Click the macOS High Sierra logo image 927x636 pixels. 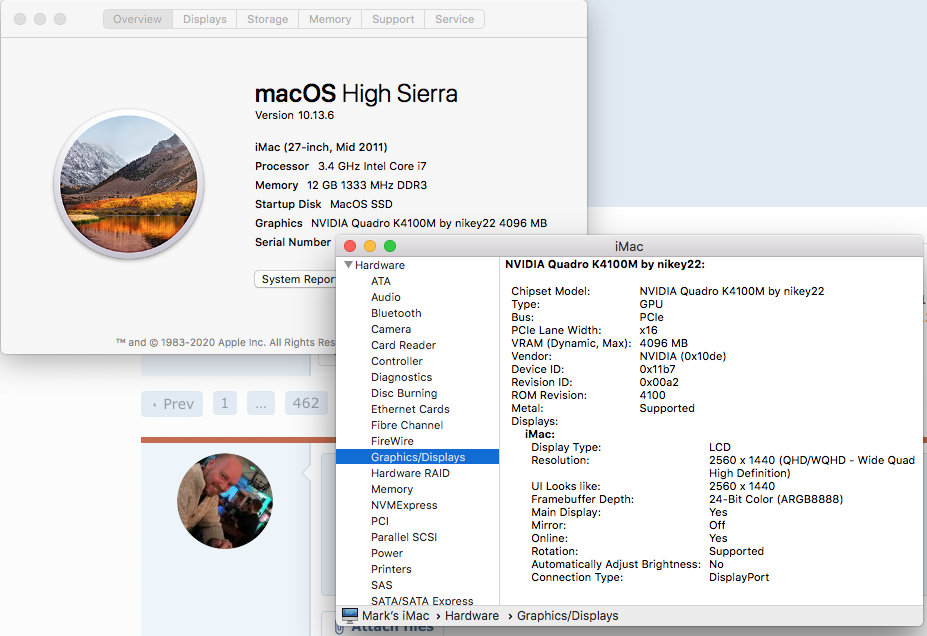click(129, 184)
